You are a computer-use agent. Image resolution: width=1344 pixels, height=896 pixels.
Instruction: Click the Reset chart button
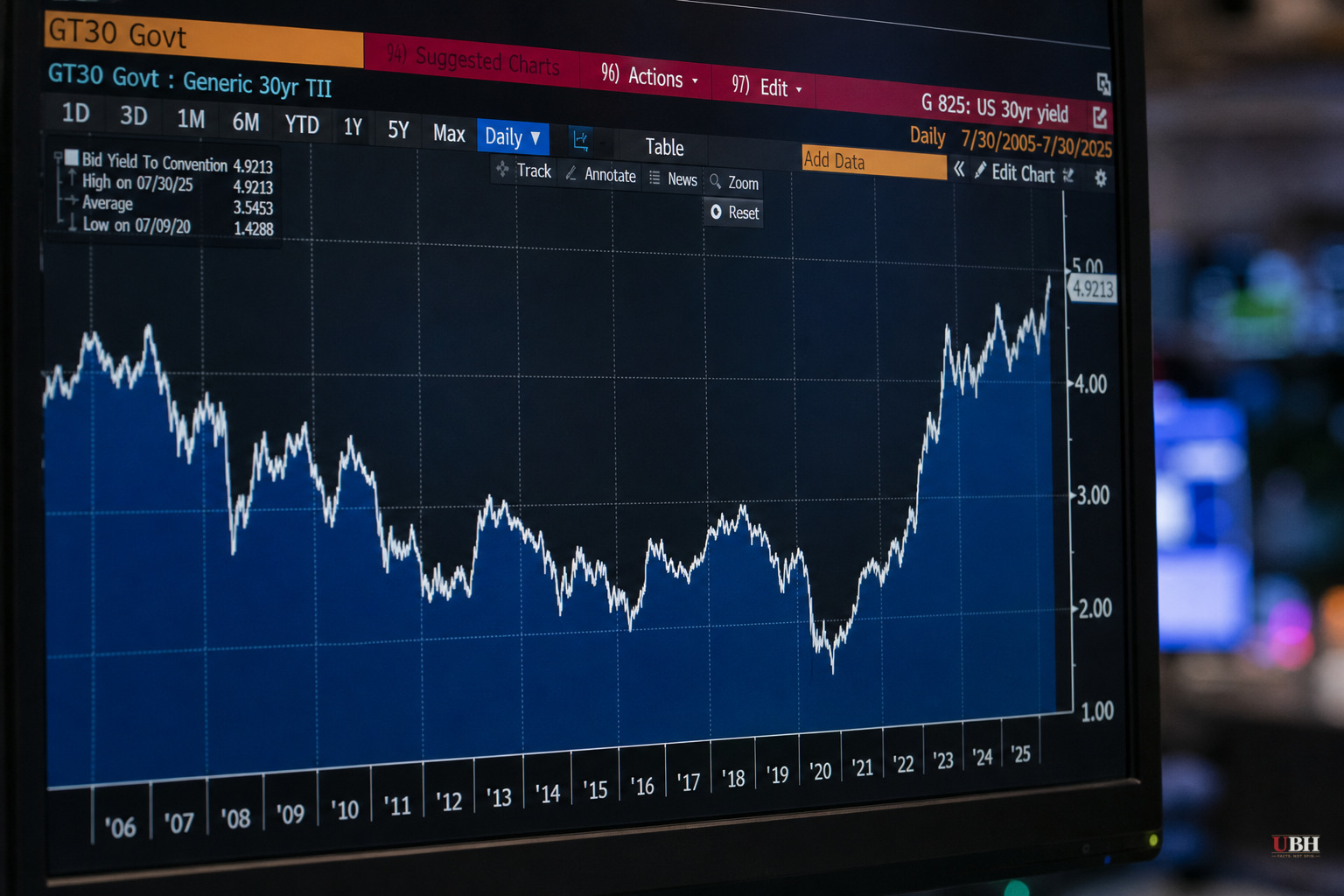tap(734, 212)
